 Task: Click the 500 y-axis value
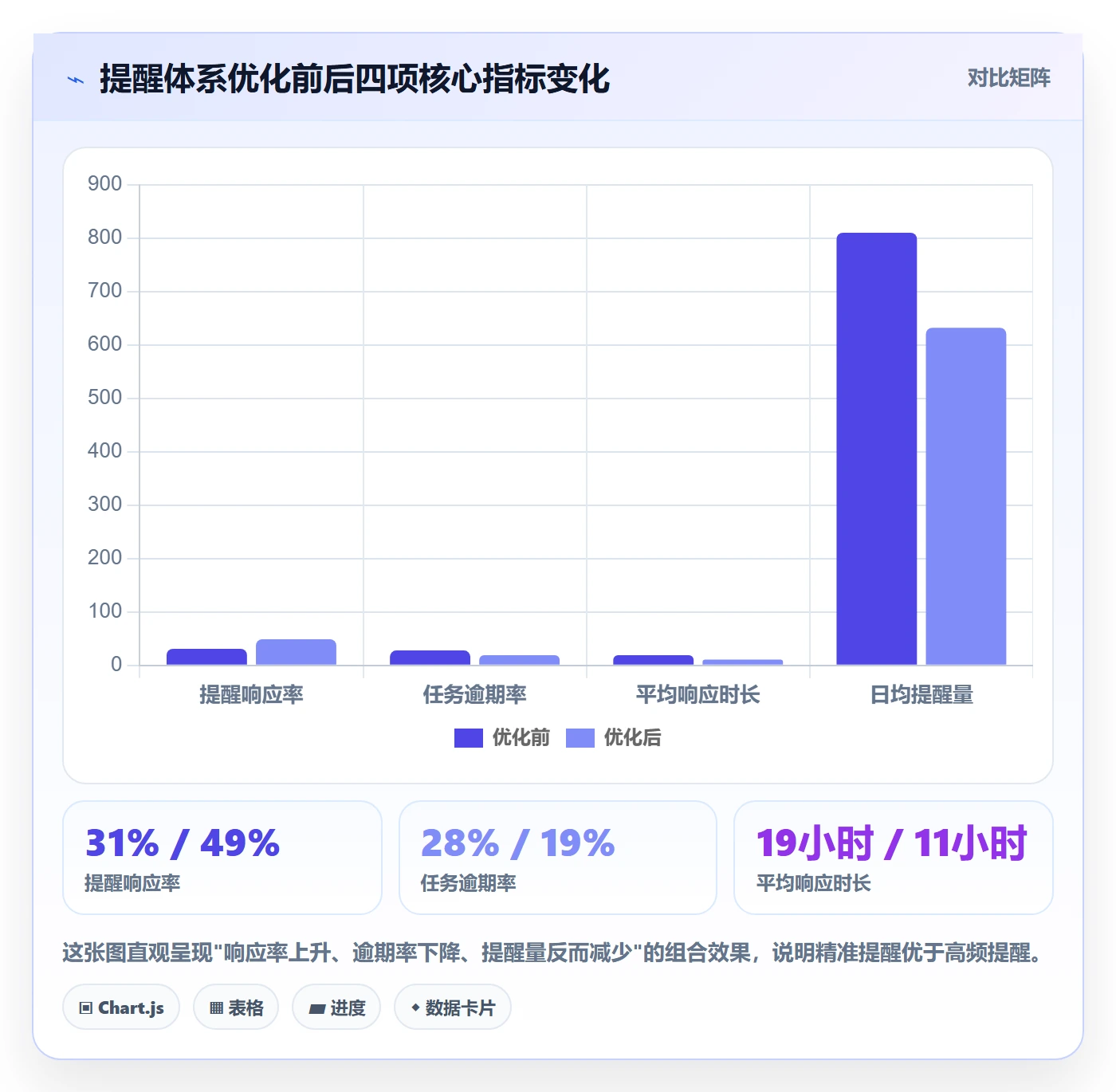point(104,398)
